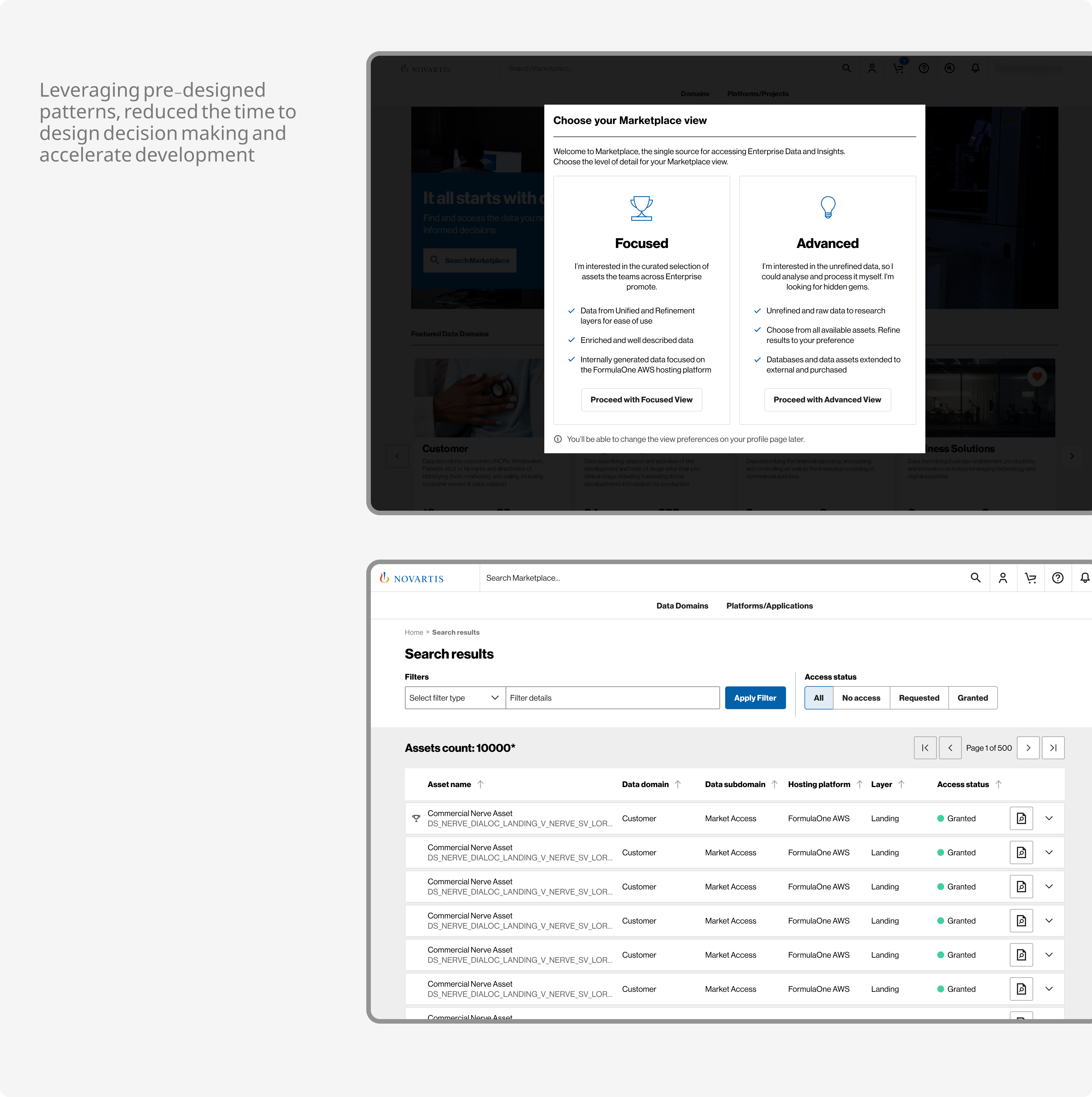
Task: Click the dimmed Search Marketplace hero button
Action: point(470,260)
